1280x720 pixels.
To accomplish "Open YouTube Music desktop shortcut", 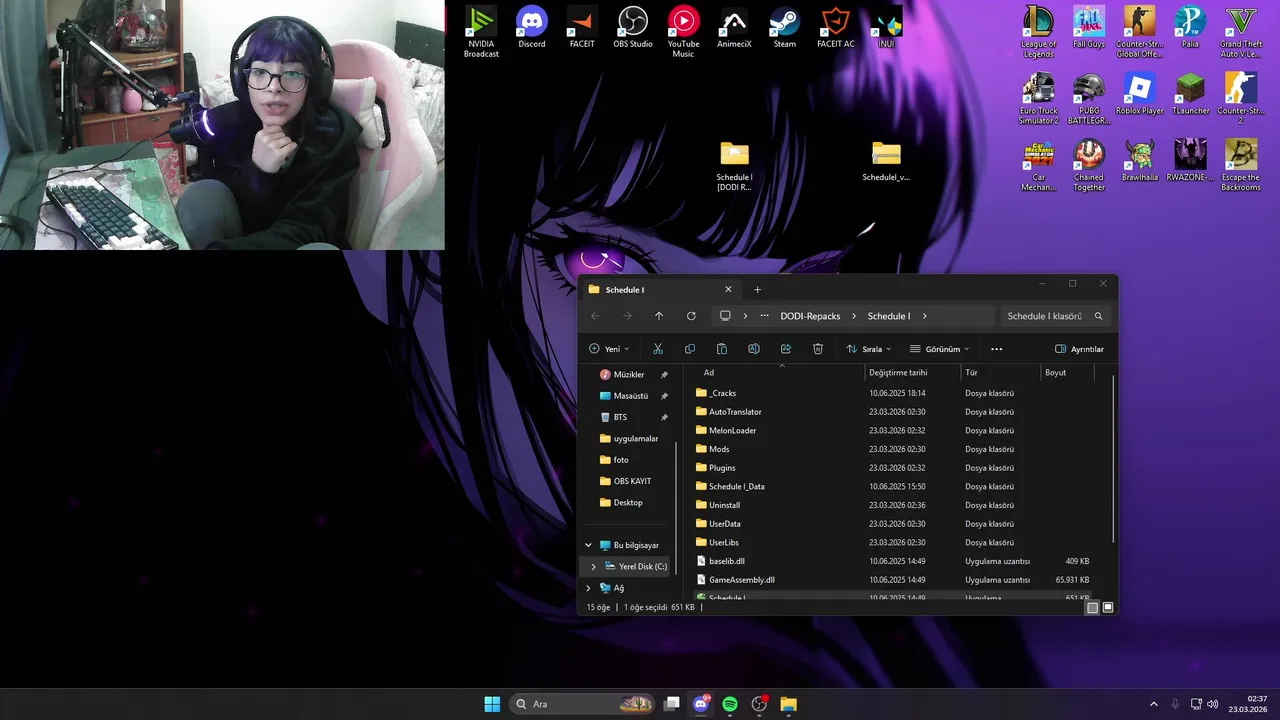I will [683, 32].
